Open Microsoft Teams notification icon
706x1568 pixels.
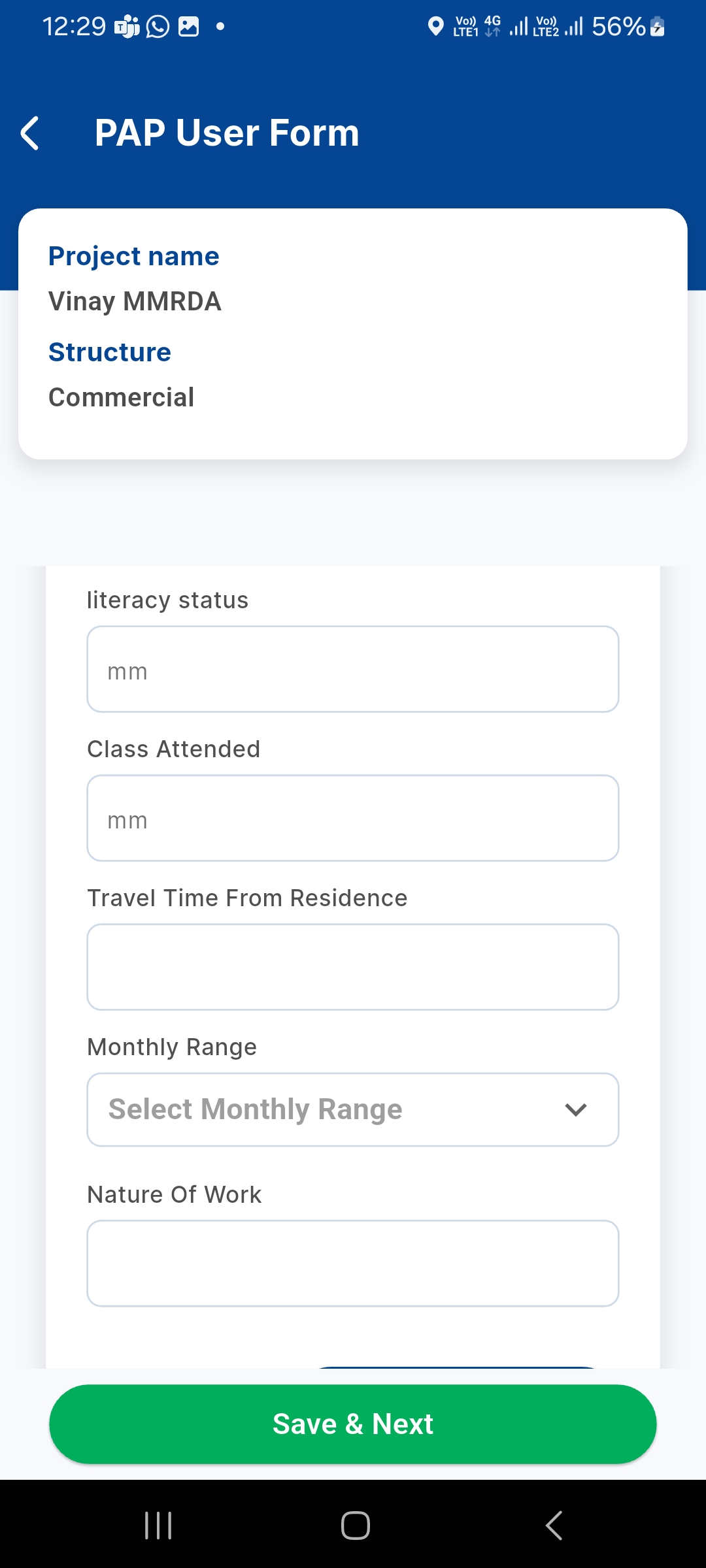(x=127, y=27)
